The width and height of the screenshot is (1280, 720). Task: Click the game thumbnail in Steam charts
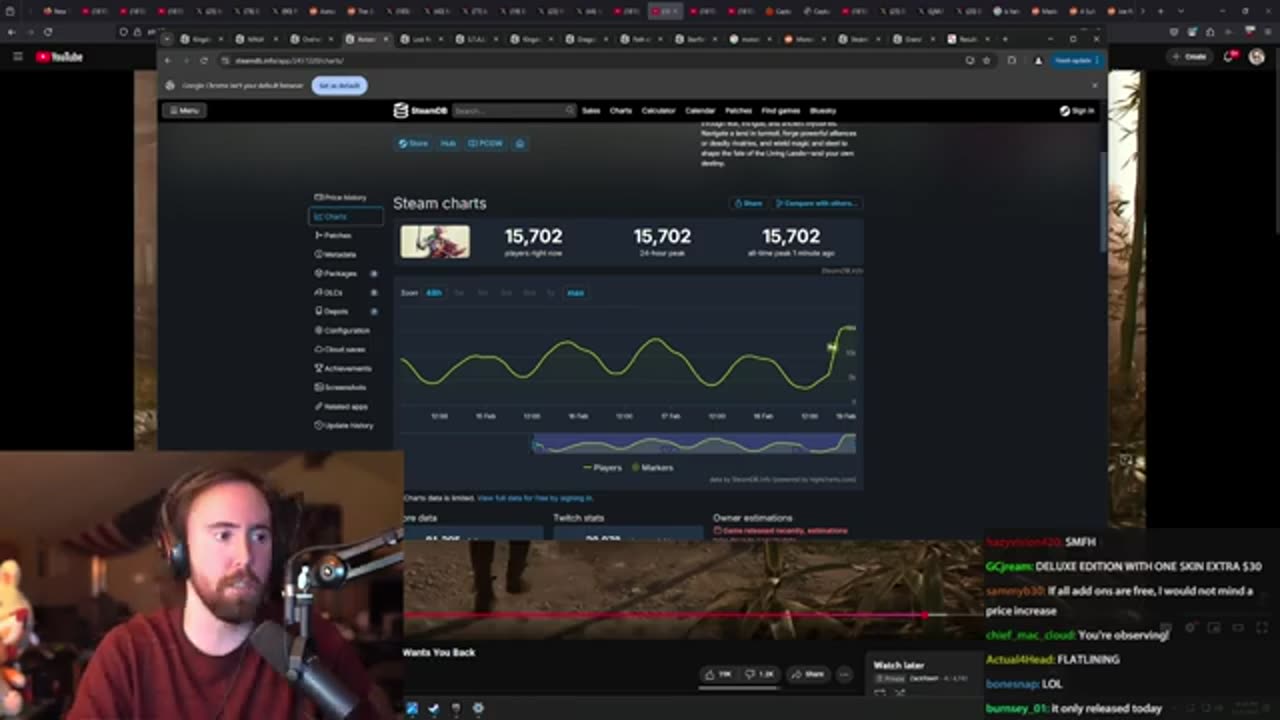tap(435, 242)
